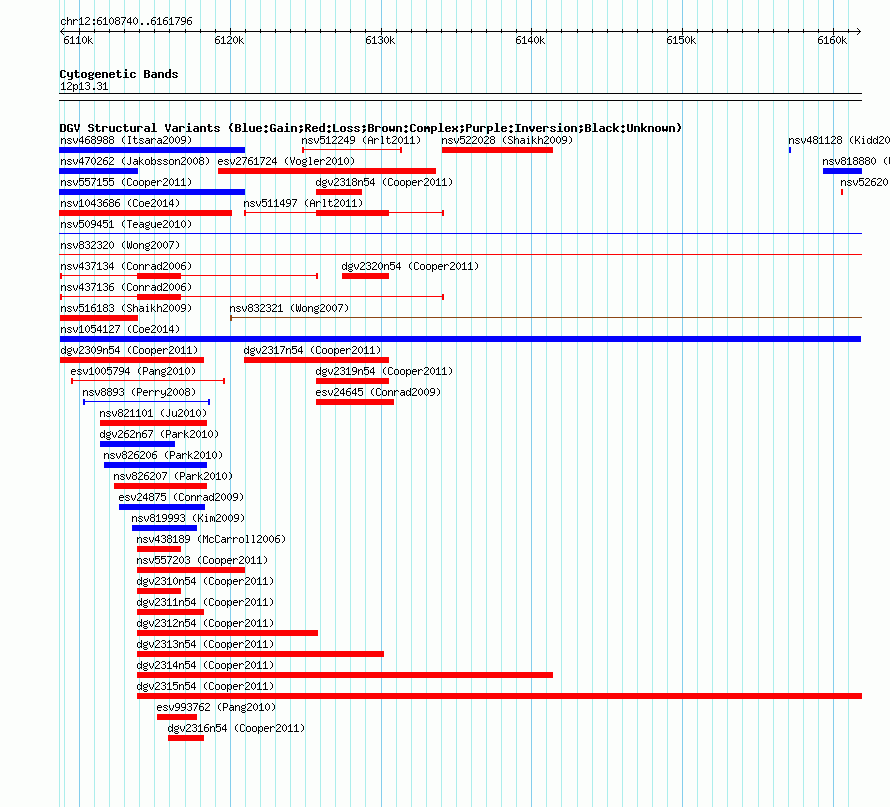Screen dimensions: 890x807
Task: Select the nsv511497 (Arlt2011) label
Action: tap(303, 203)
